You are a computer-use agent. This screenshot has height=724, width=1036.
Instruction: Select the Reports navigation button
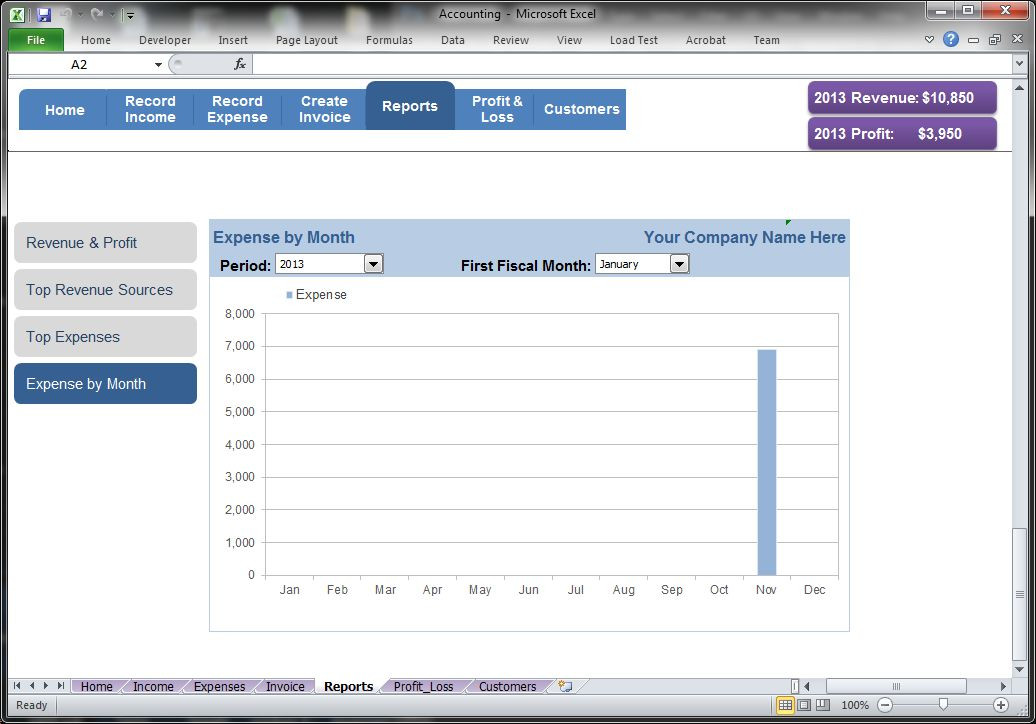click(x=410, y=106)
